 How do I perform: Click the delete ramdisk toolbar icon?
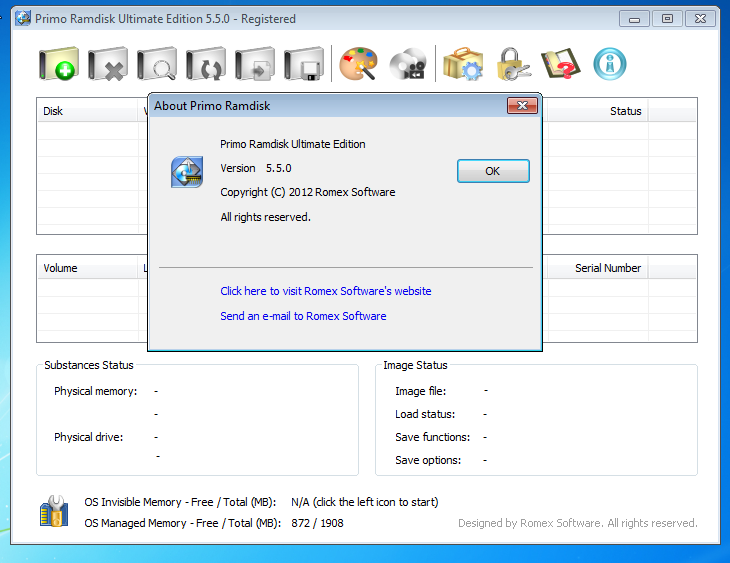(x=108, y=63)
